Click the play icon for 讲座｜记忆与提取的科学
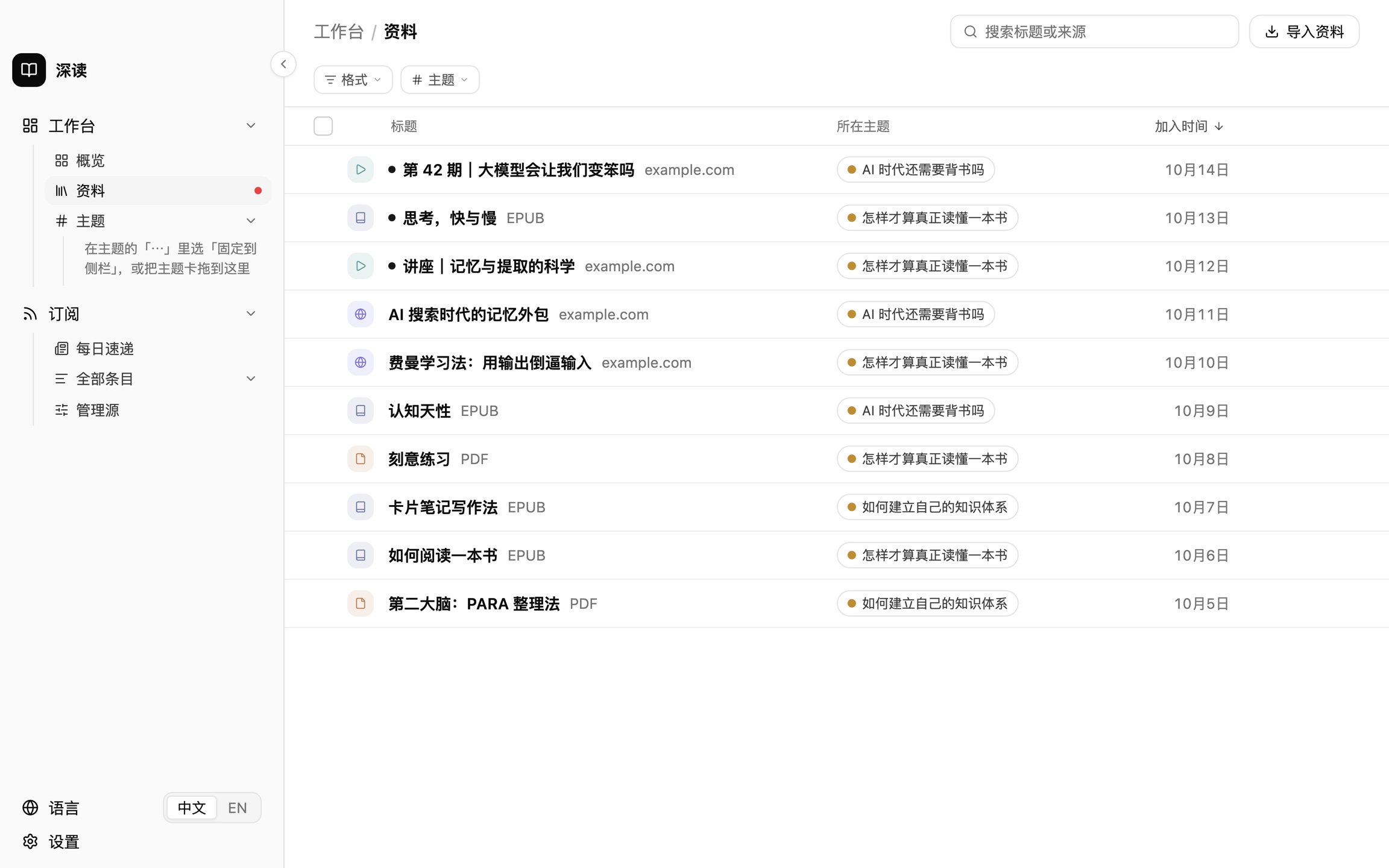This screenshot has width=1389, height=868. pos(361,266)
